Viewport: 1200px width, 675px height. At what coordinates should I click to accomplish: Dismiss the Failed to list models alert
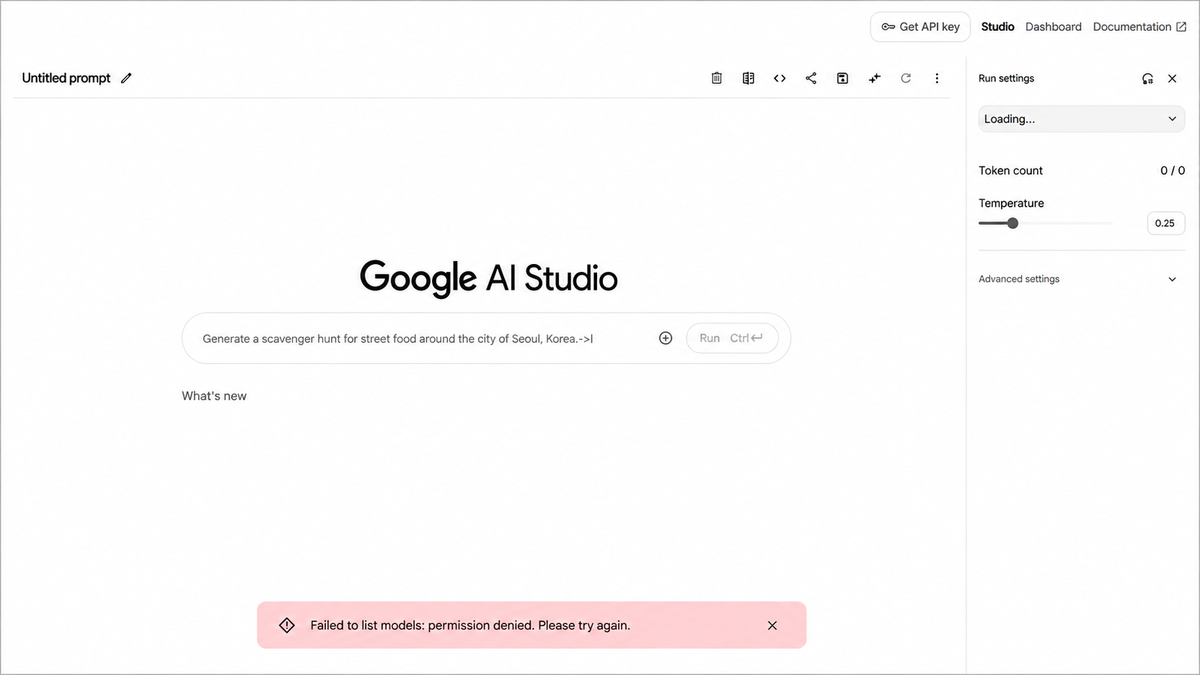click(x=772, y=625)
